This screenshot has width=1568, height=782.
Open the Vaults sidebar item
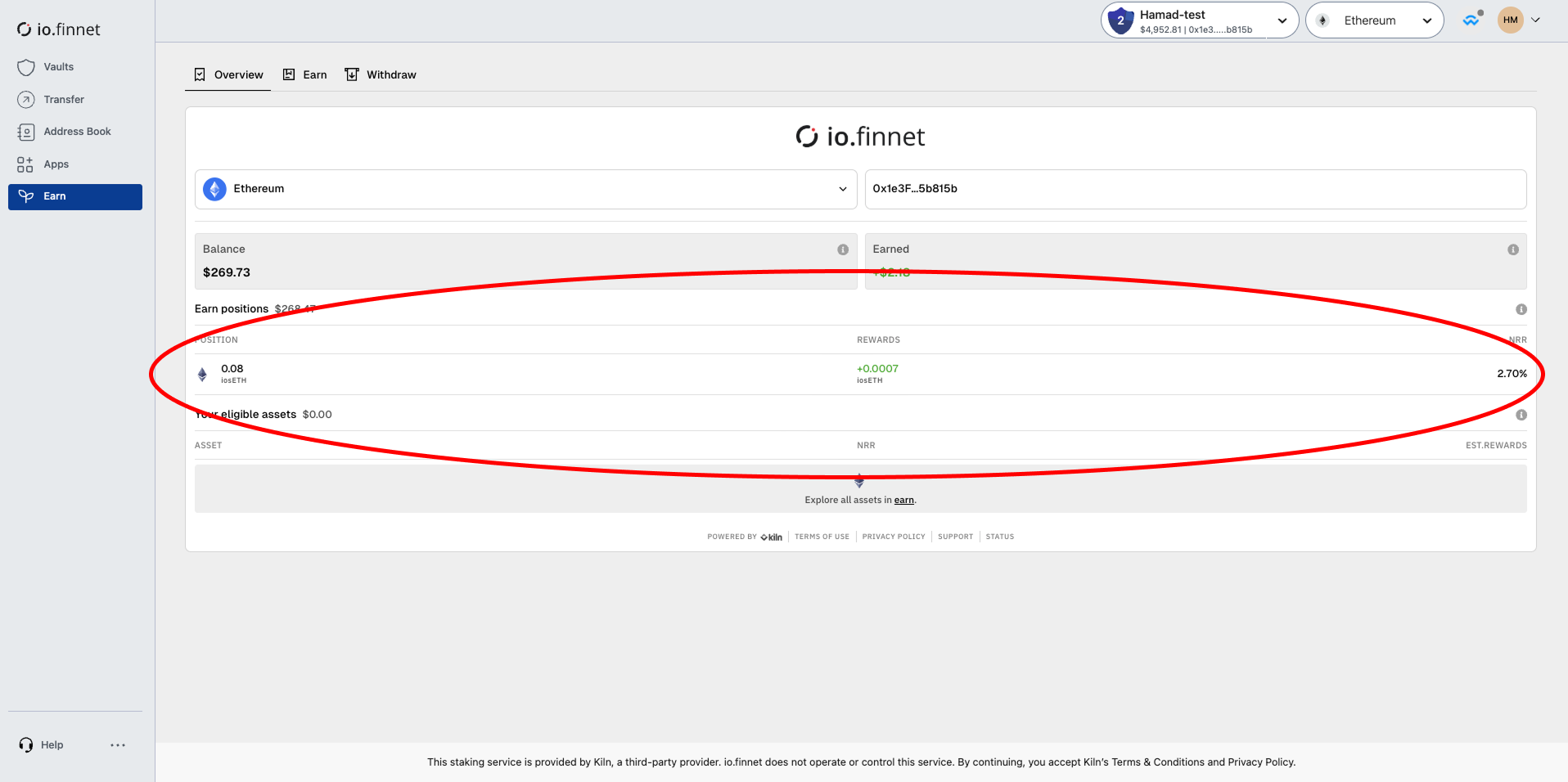pos(74,67)
